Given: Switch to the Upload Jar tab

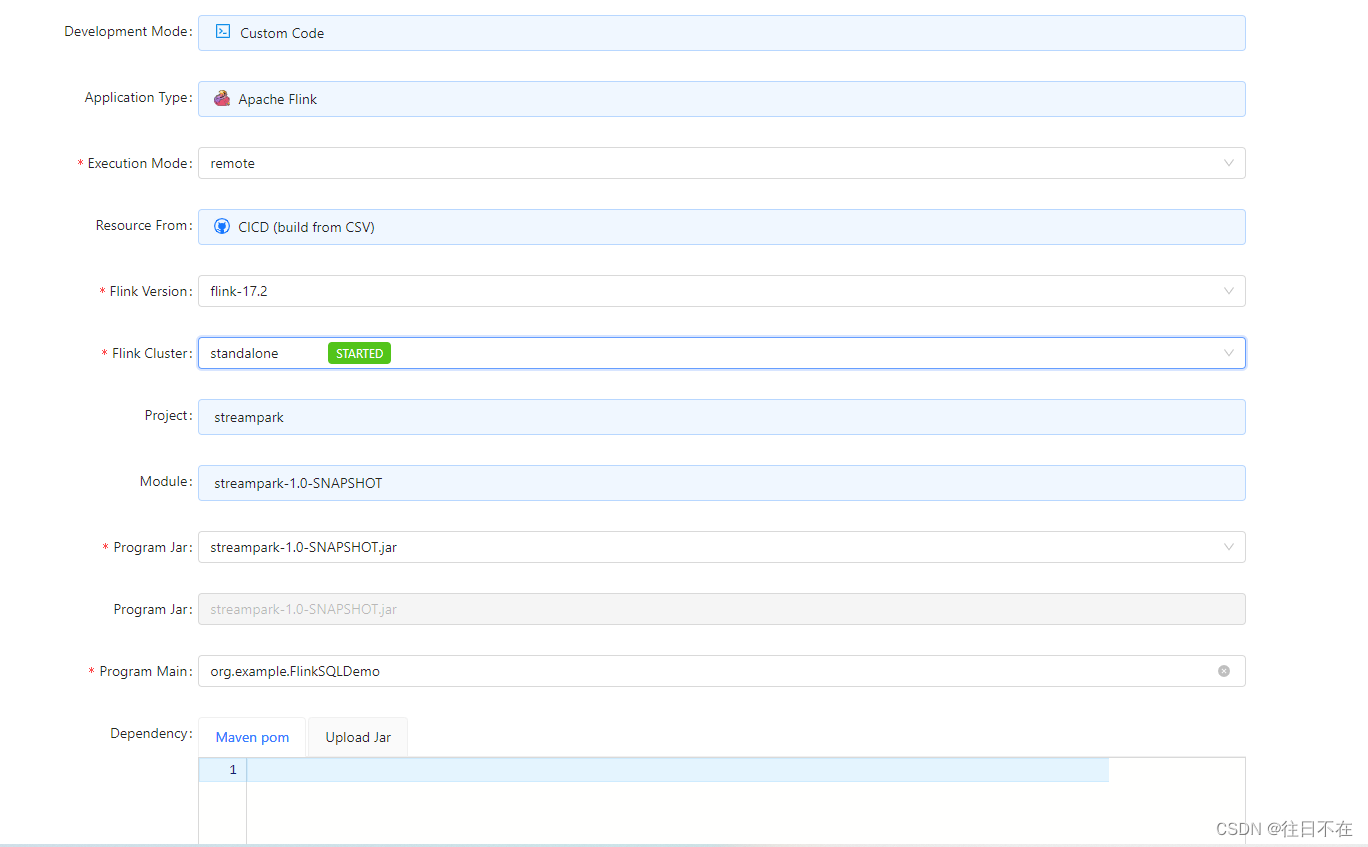Looking at the screenshot, I should (x=358, y=737).
